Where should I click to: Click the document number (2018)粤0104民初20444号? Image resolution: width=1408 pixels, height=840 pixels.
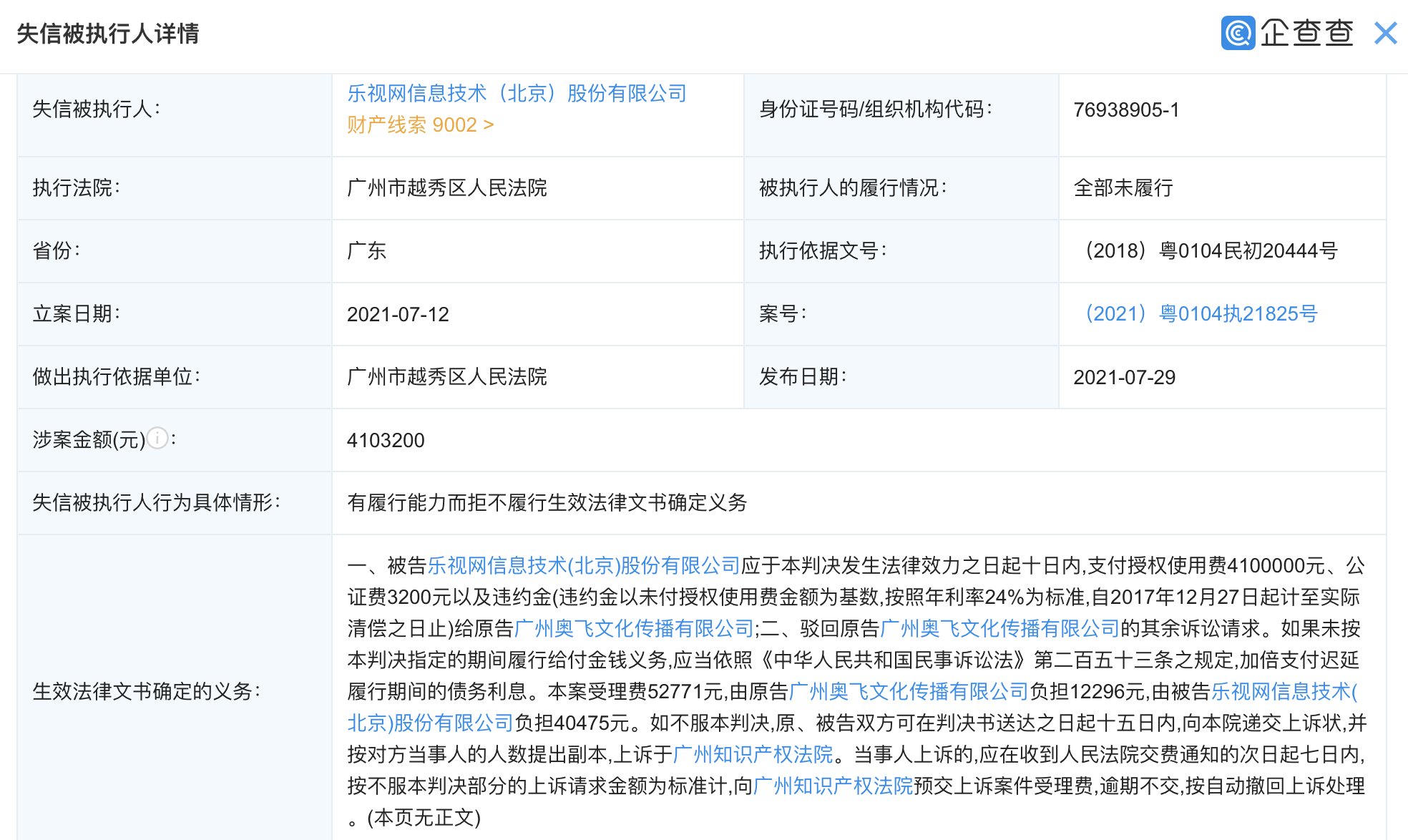coord(1211,251)
